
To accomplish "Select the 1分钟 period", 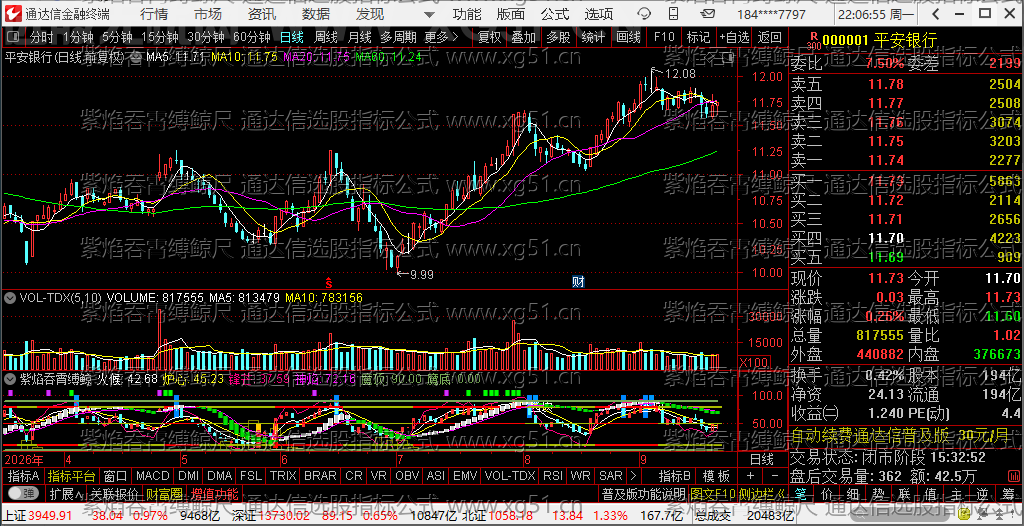I will click(79, 37).
